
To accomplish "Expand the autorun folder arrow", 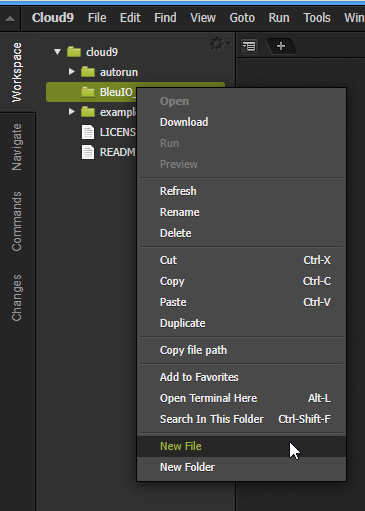I will point(71,72).
